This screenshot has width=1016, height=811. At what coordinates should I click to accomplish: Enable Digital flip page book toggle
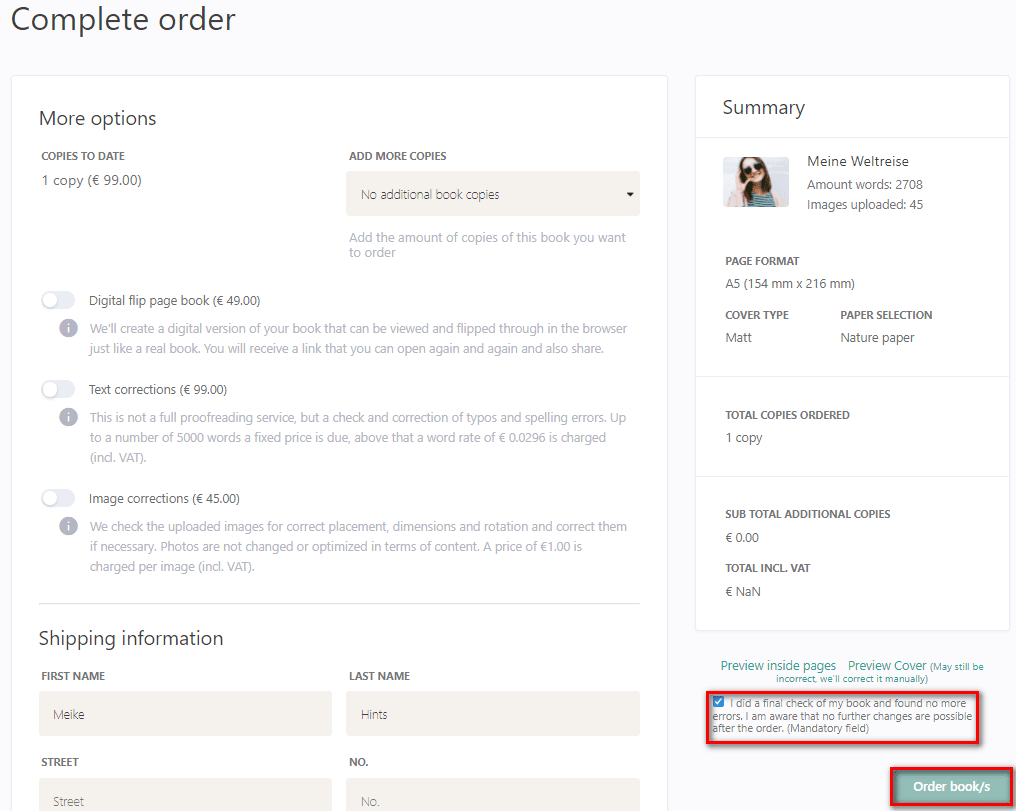(58, 301)
